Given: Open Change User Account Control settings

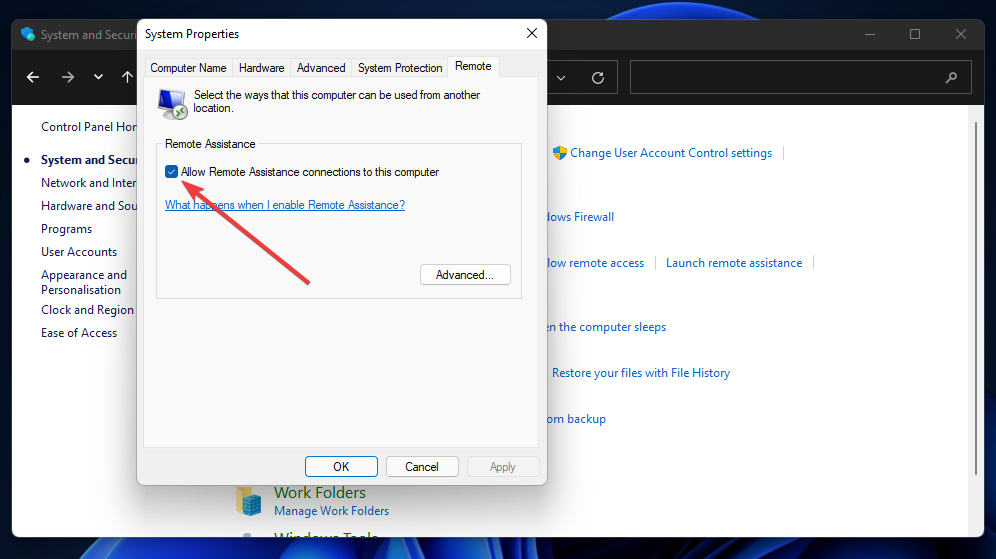Looking at the screenshot, I should click(x=671, y=152).
